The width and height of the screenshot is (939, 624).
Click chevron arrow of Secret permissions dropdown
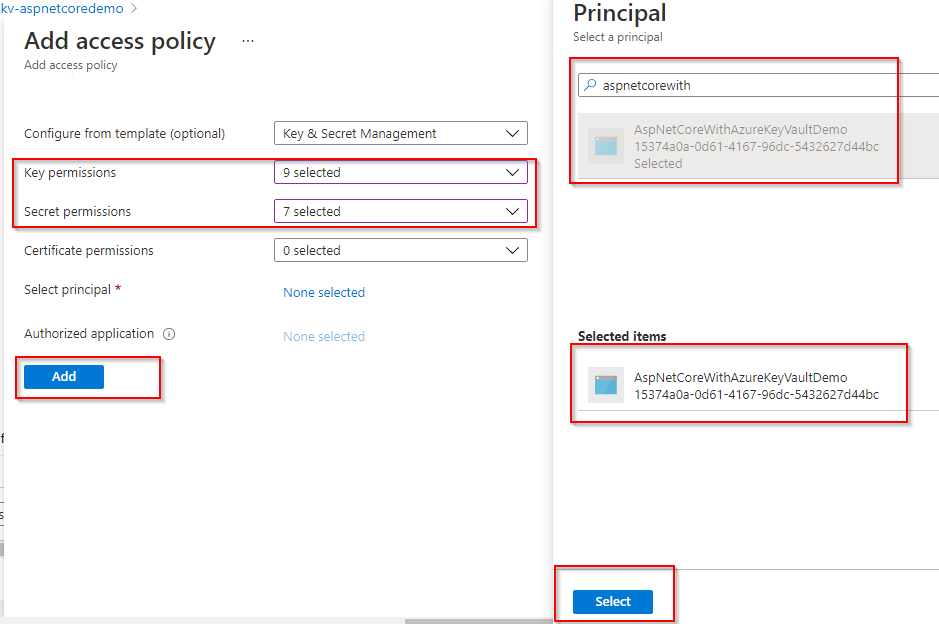[x=513, y=211]
